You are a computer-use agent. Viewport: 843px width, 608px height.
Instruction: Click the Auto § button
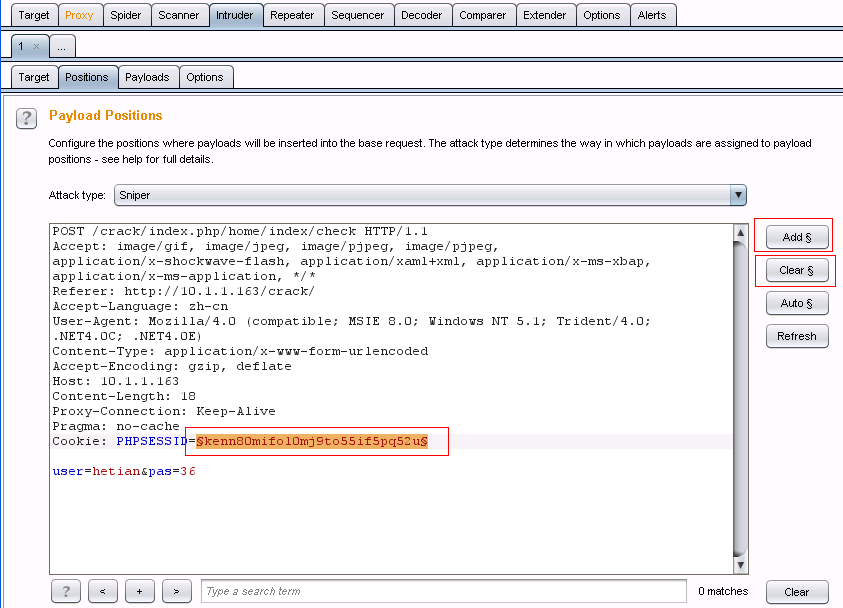(x=797, y=303)
